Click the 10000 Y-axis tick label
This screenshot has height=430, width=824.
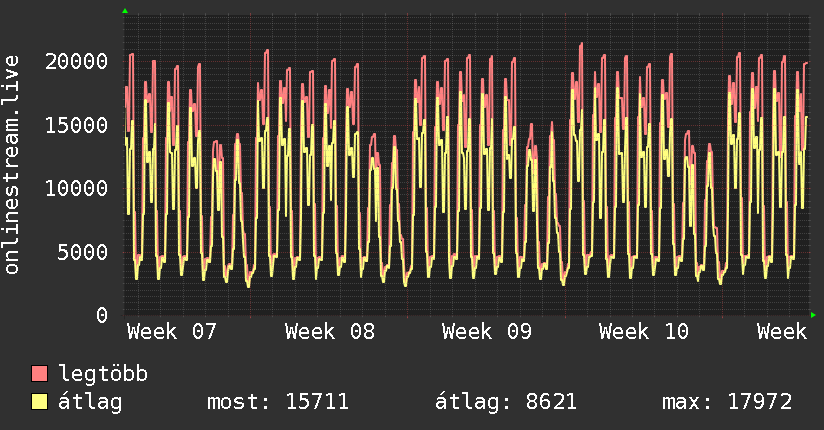pos(77,188)
